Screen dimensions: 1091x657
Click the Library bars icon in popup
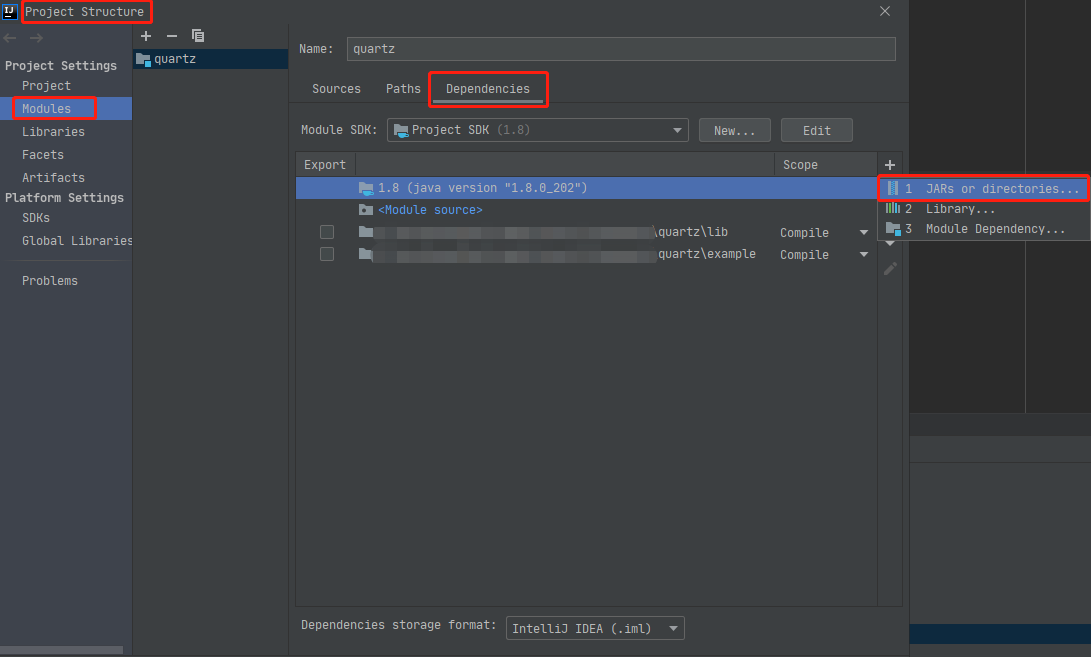(893, 208)
